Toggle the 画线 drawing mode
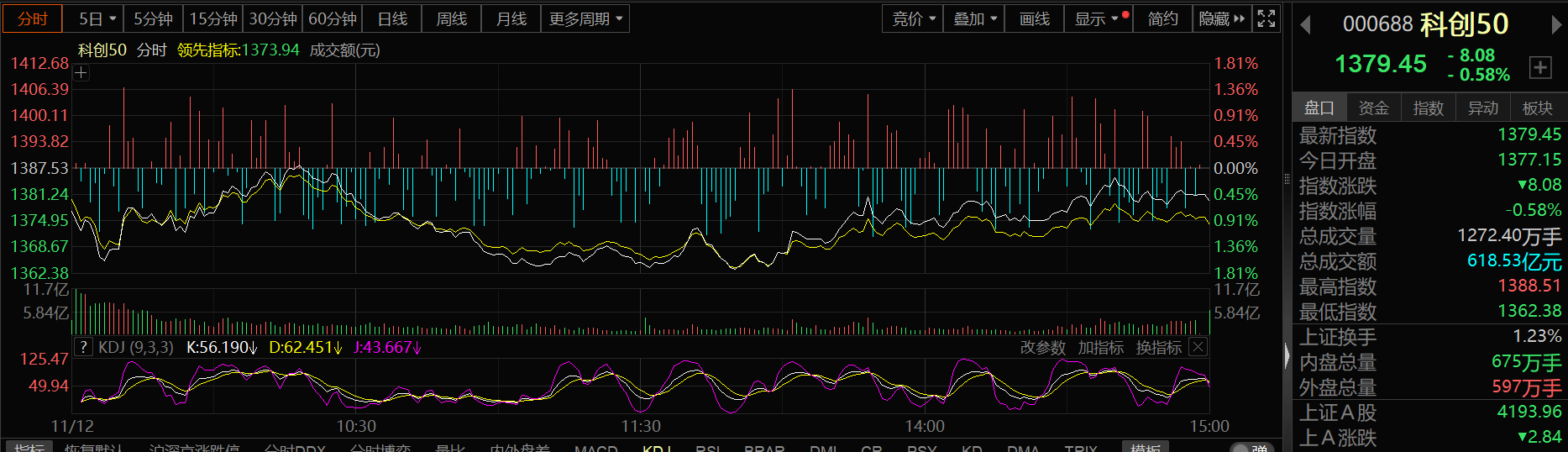This screenshot has height=452, width=1568. tap(1034, 18)
